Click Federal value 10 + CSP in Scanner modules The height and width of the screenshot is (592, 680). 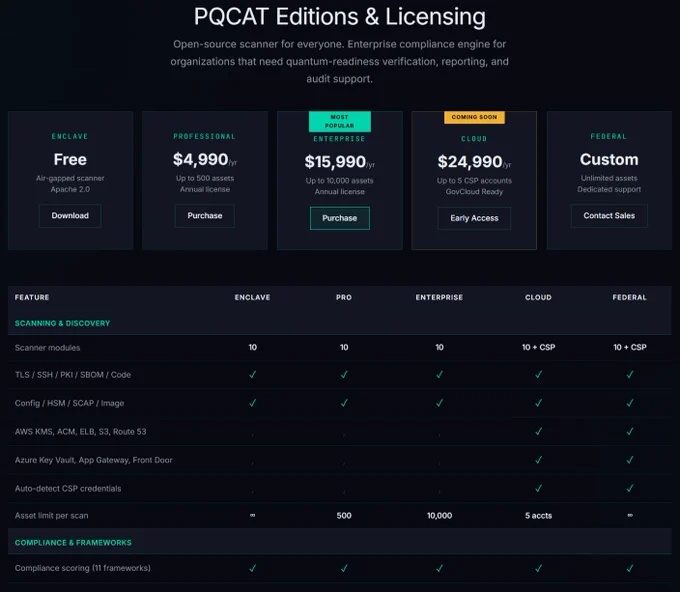pyautogui.click(x=630, y=347)
